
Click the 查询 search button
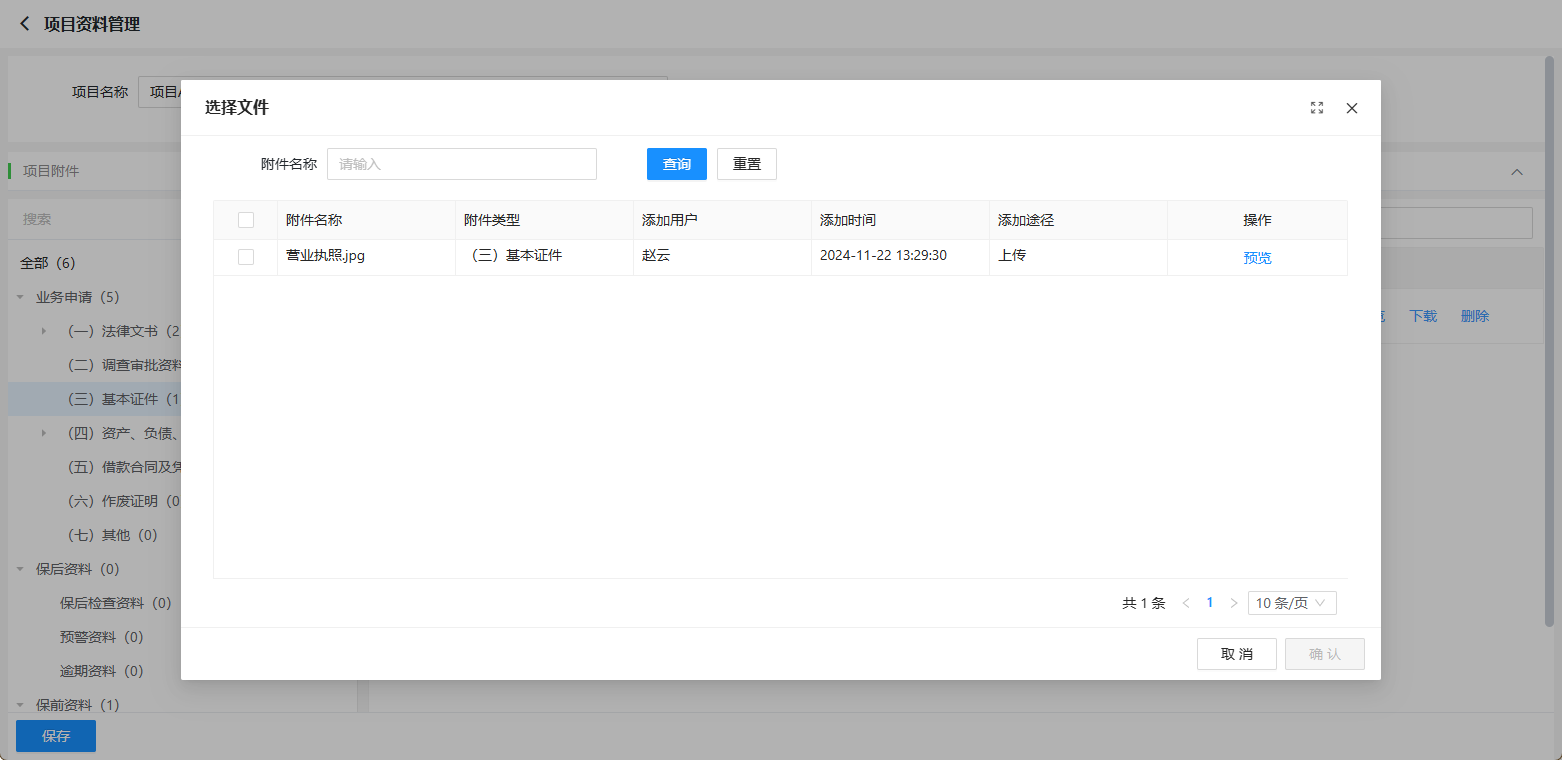[x=677, y=164]
